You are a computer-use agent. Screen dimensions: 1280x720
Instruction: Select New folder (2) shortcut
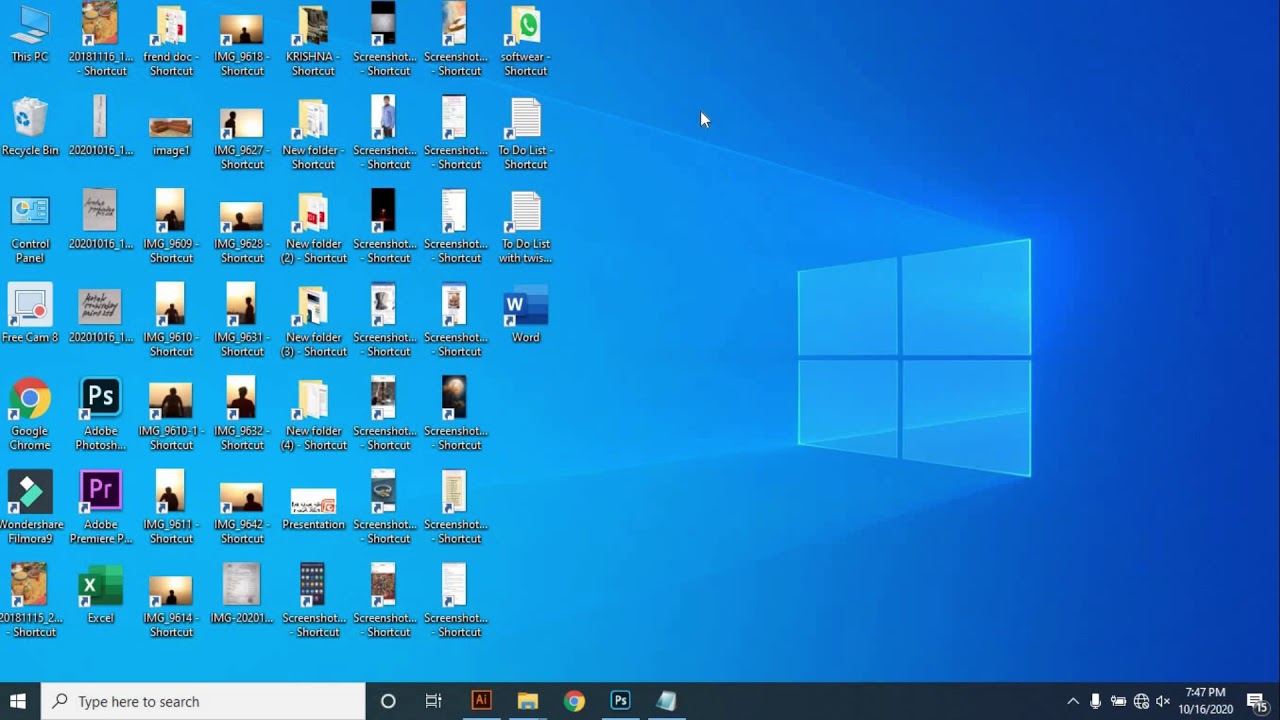[313, 228]
